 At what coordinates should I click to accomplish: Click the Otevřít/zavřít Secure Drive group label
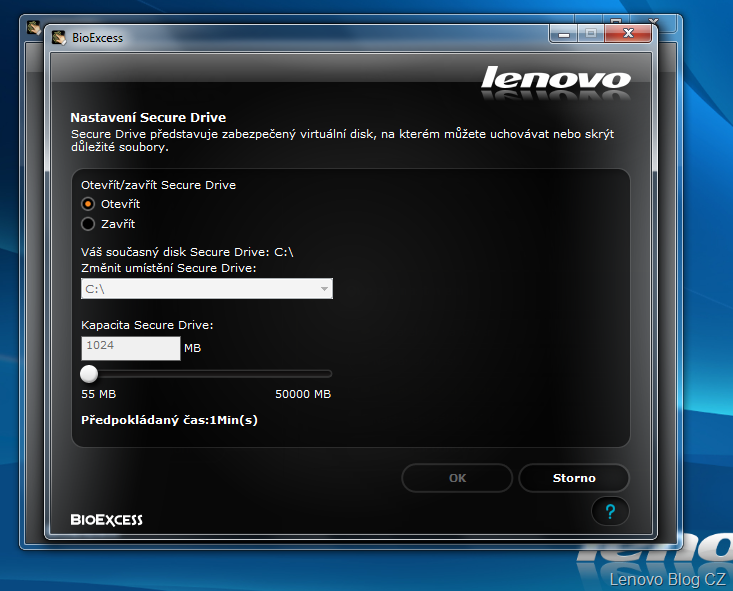(158, 185)
